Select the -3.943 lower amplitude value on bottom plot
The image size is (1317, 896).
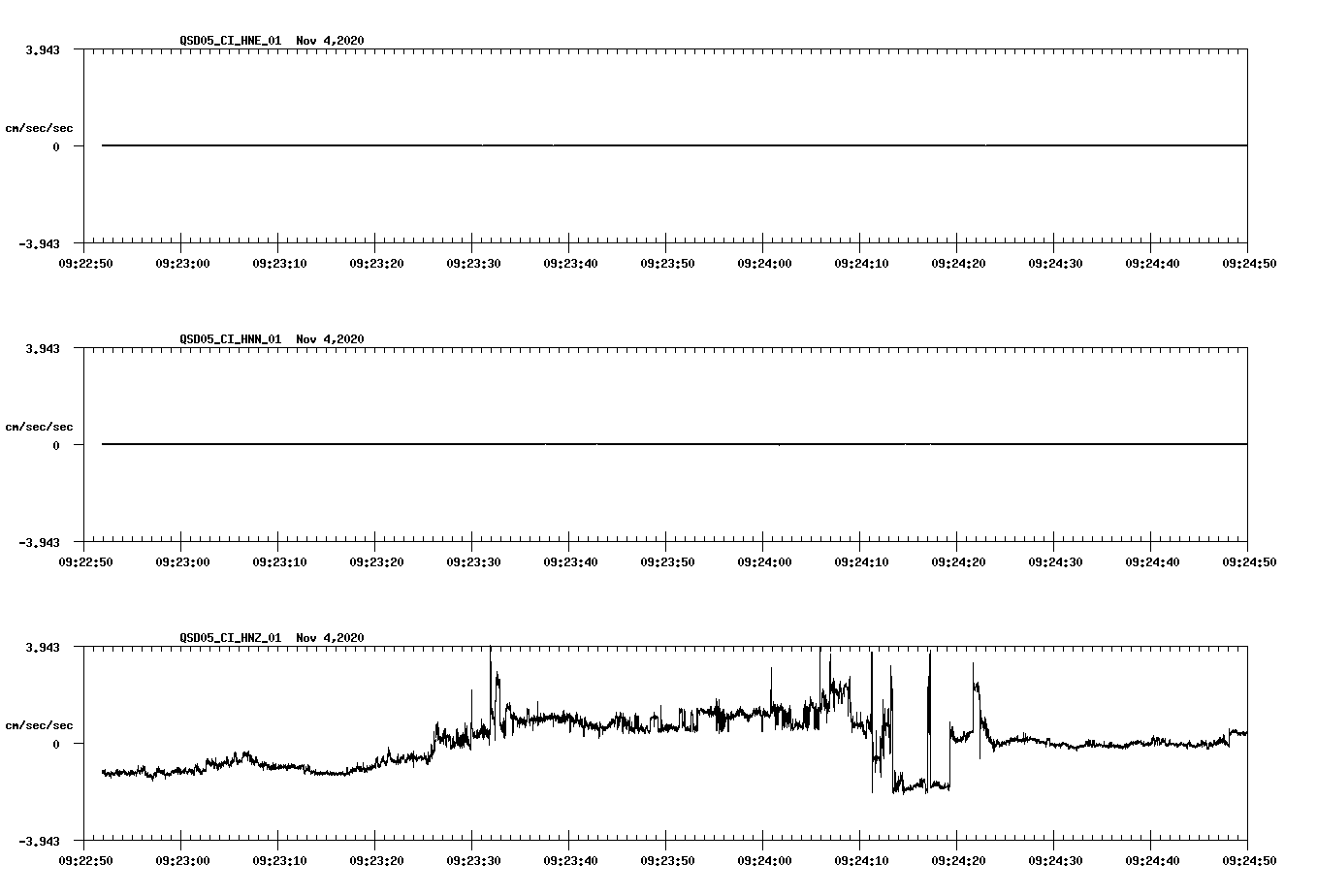point(39,844)
